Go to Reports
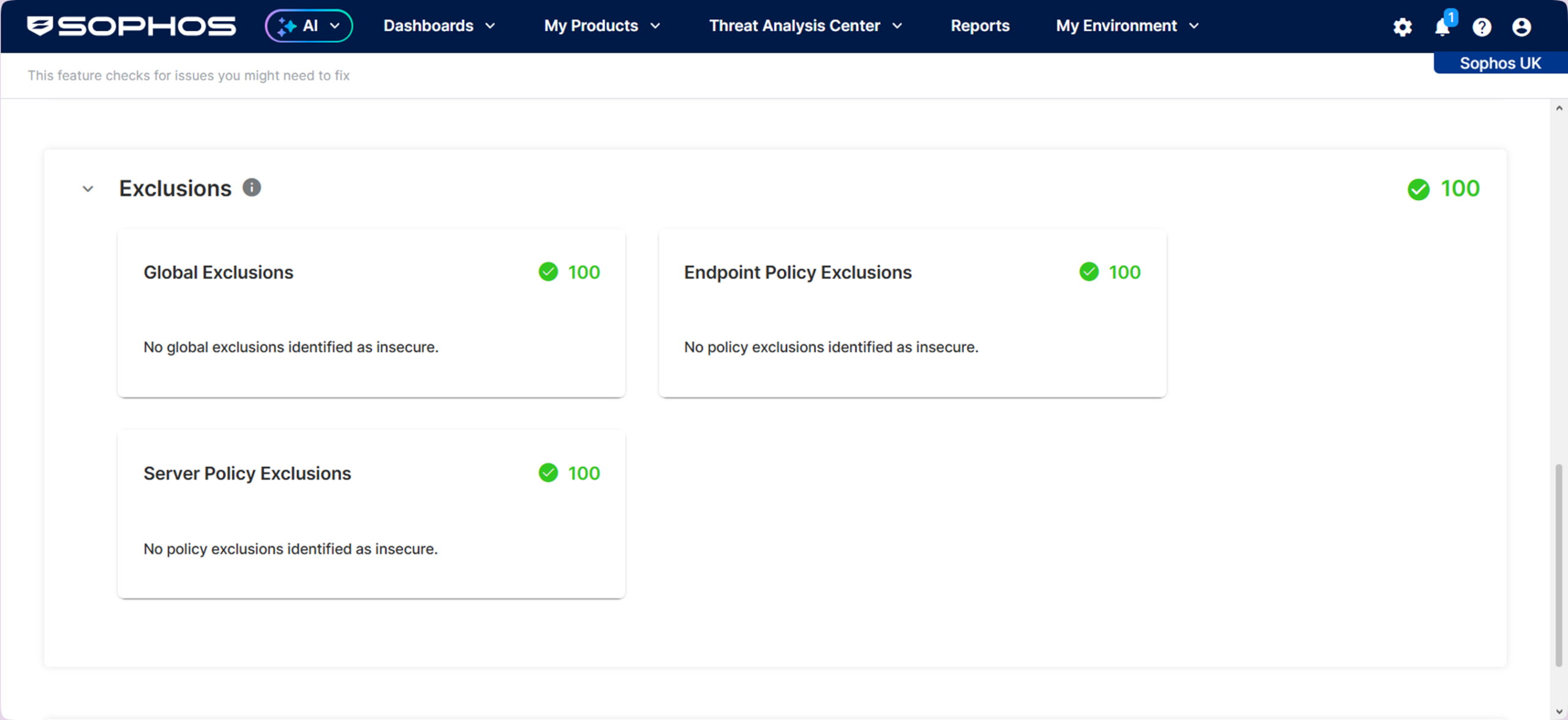Viewport: 1568px width, 720px height. click(x=980, y=26)
